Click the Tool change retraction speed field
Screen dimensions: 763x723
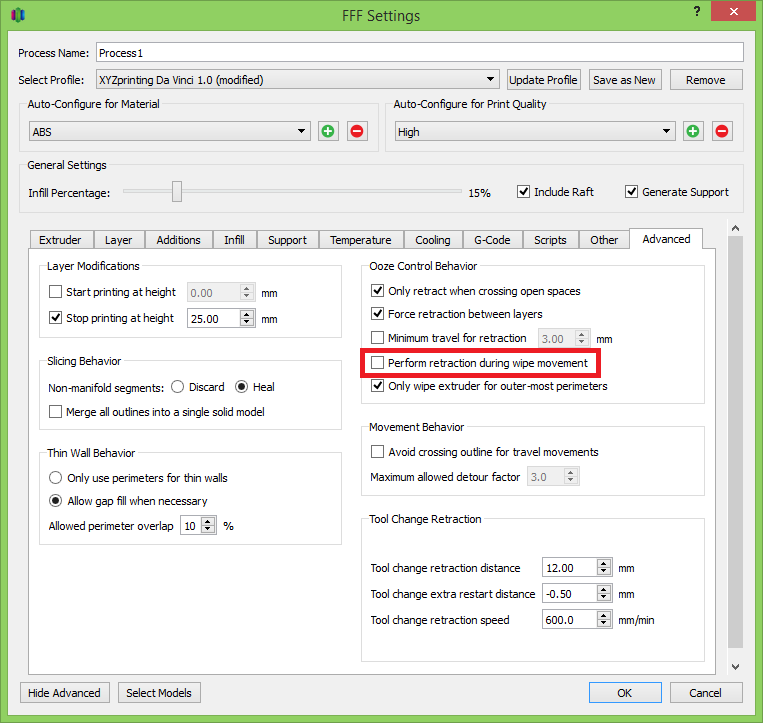[570, 620]
